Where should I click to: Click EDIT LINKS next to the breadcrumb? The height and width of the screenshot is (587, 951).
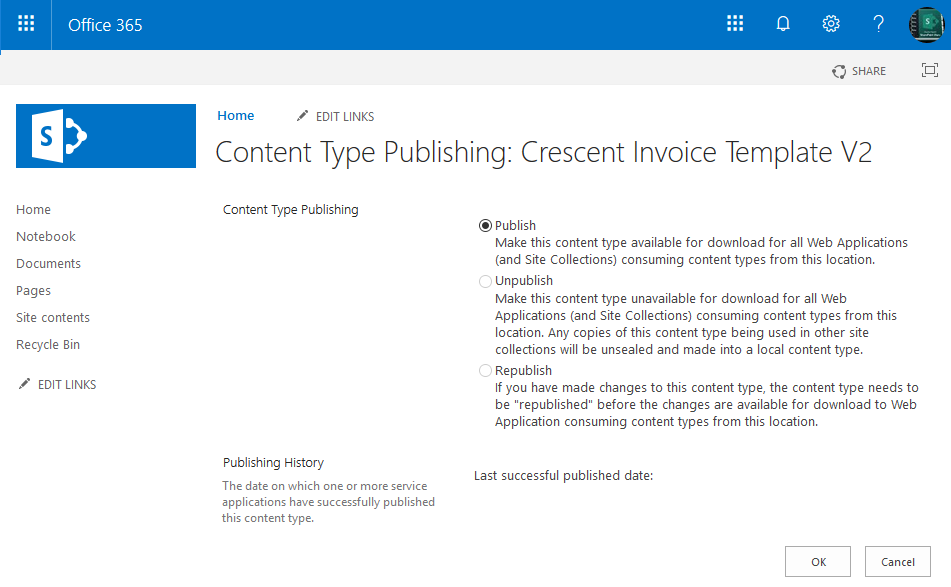click(335, 116)
